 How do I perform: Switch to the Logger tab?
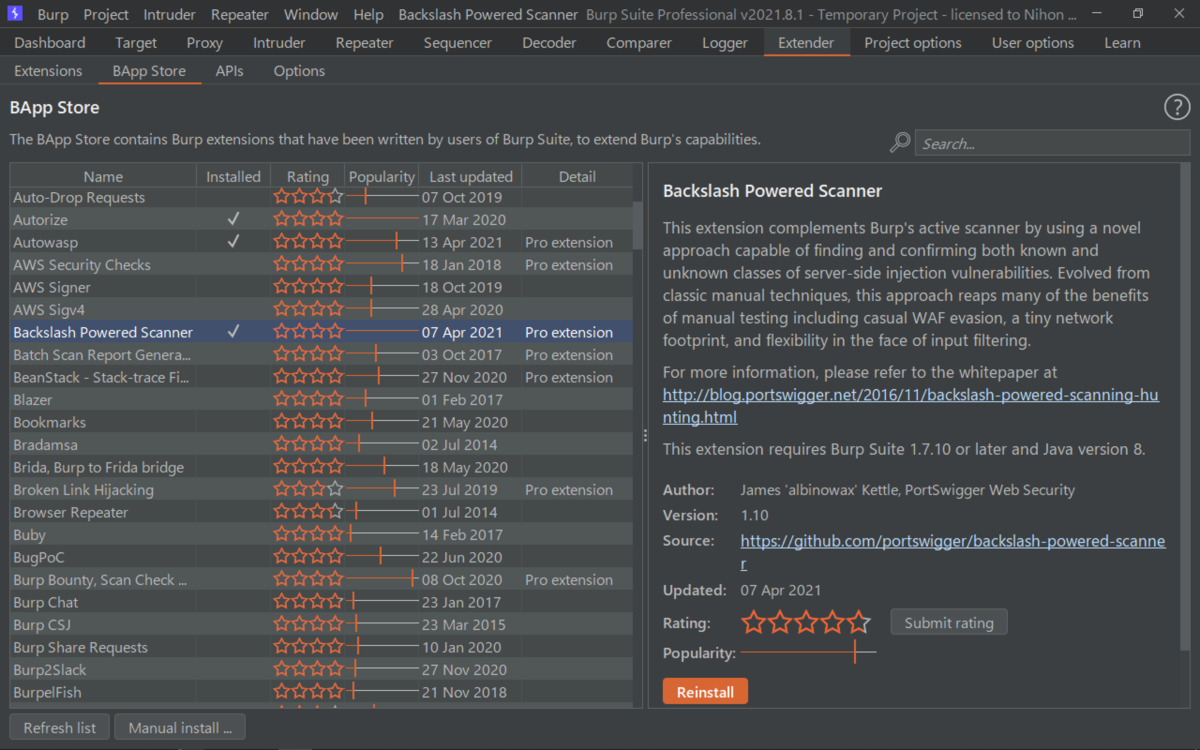pos(725,43)
